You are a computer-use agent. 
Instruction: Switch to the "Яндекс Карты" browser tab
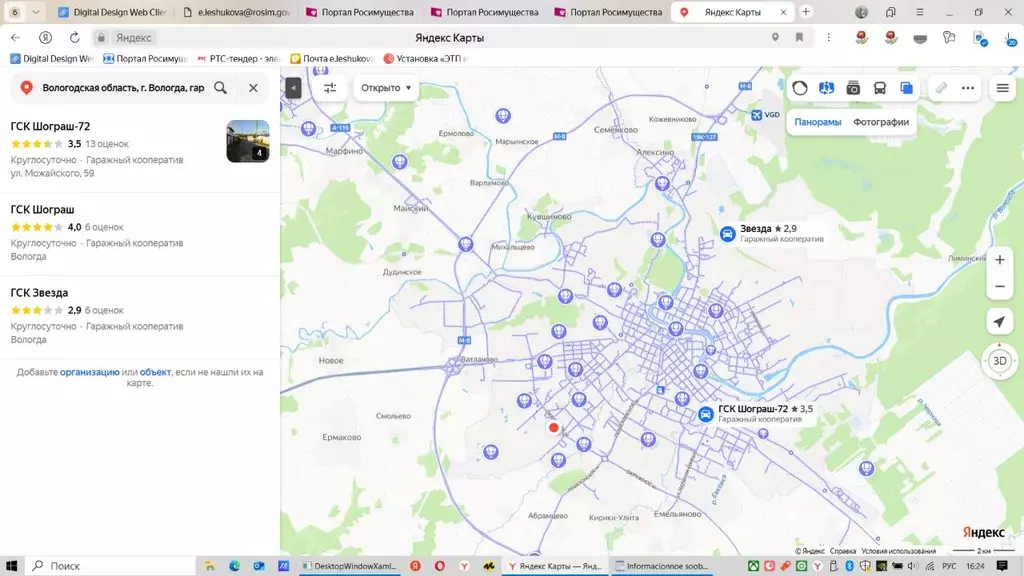[733, 12]
